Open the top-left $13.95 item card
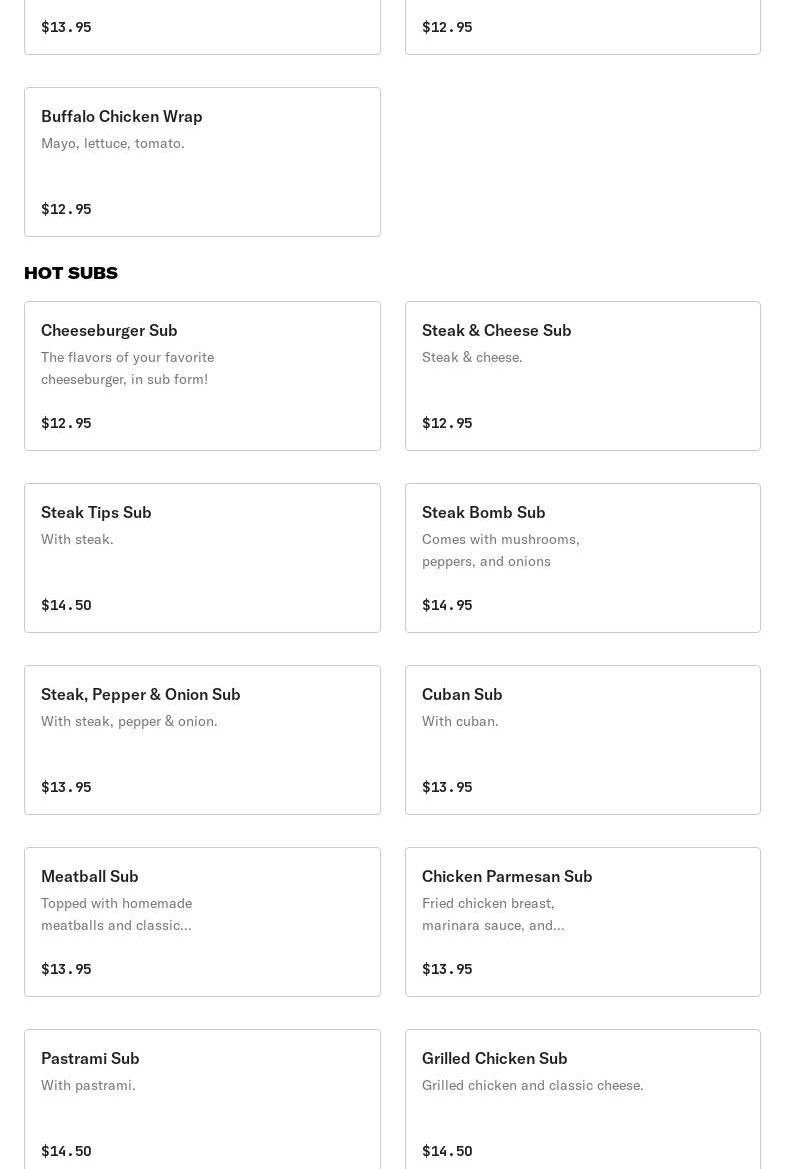 point(202,25)
